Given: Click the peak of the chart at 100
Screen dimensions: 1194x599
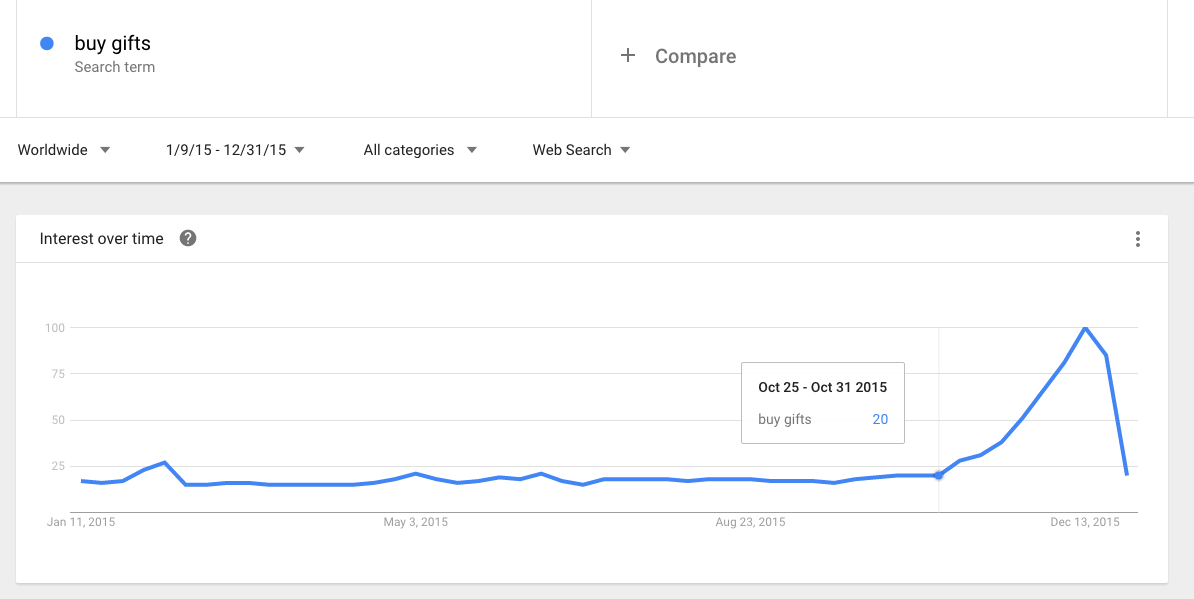Looking at the screenshot, I should coord(1084,327).
